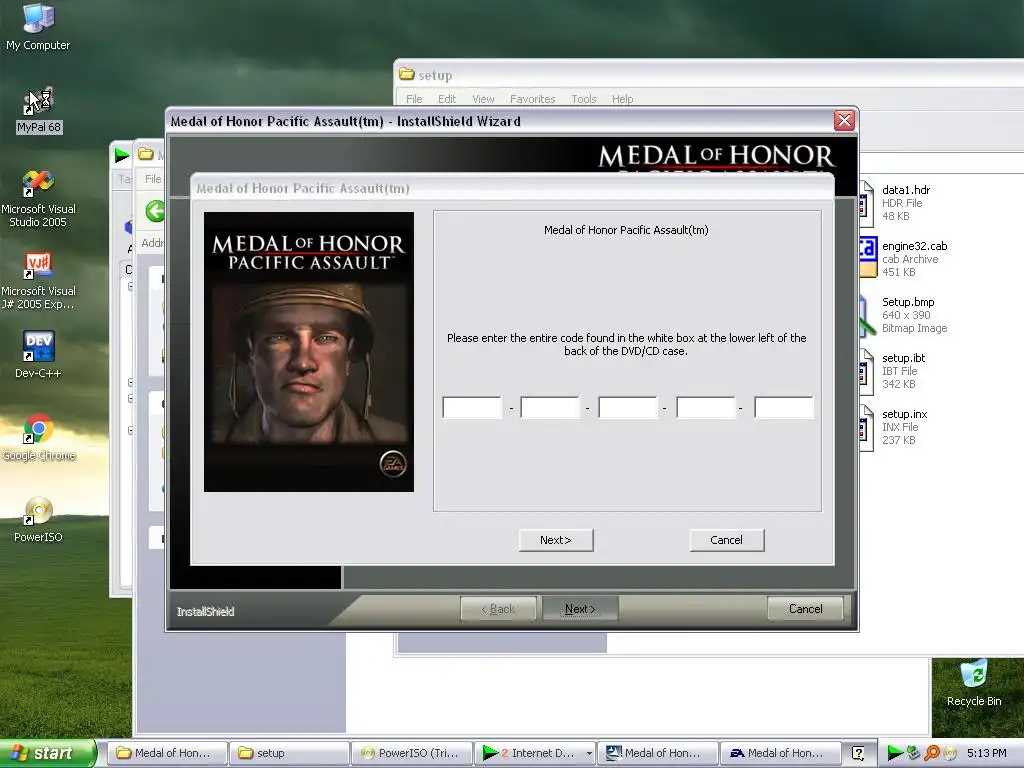
Task: Select engine32.cab archive in setup window
Action: coord(904,259)
